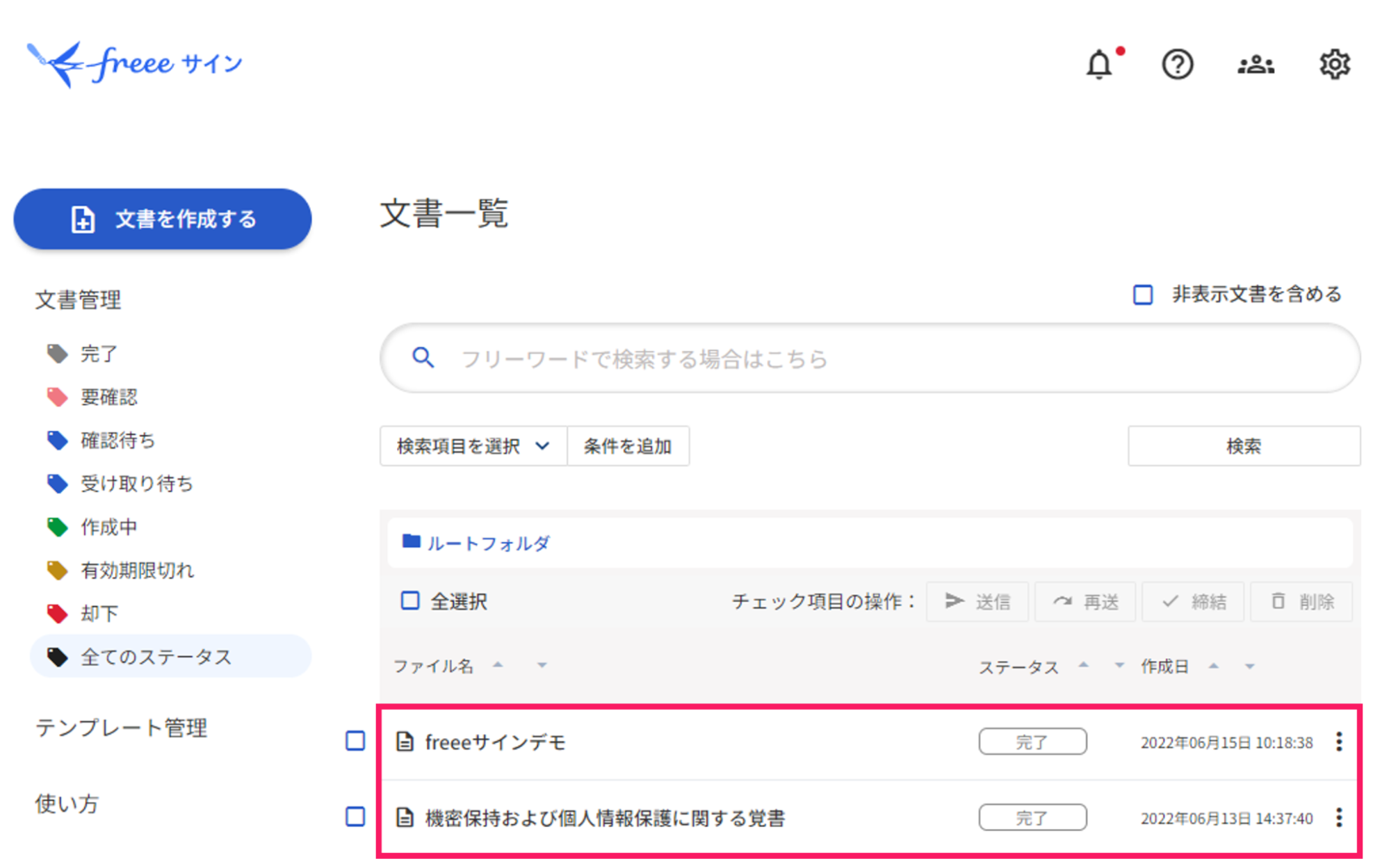Open the freeeサインデモ document

[495, 742]
